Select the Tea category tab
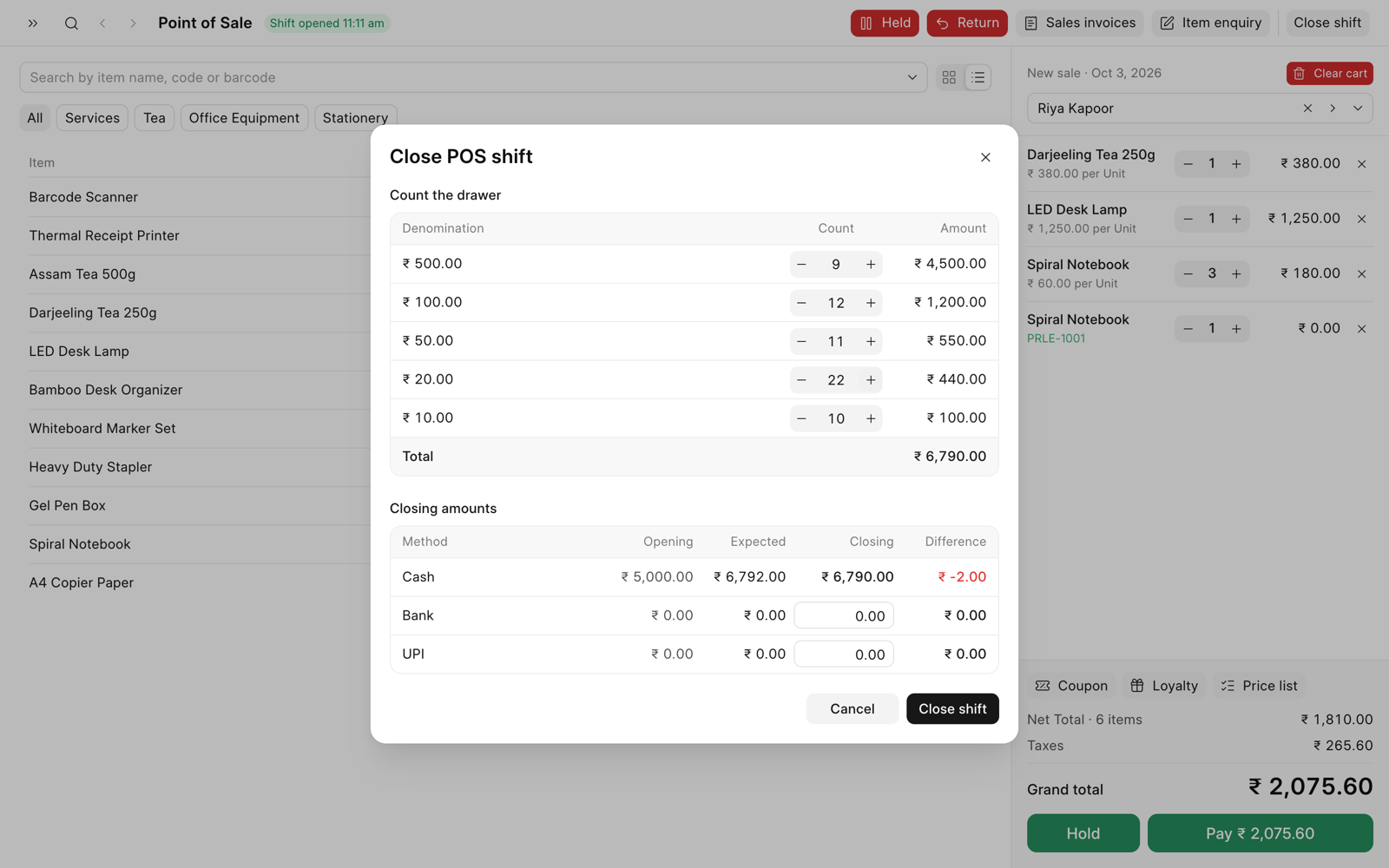 click(155, 118)
